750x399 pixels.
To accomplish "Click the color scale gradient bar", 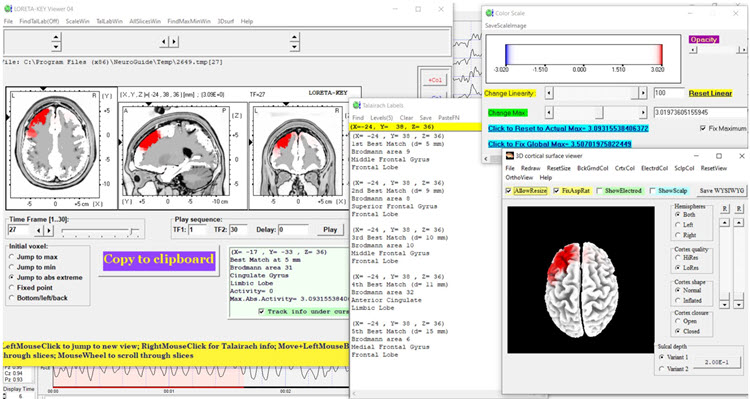I will pos(584,54).
